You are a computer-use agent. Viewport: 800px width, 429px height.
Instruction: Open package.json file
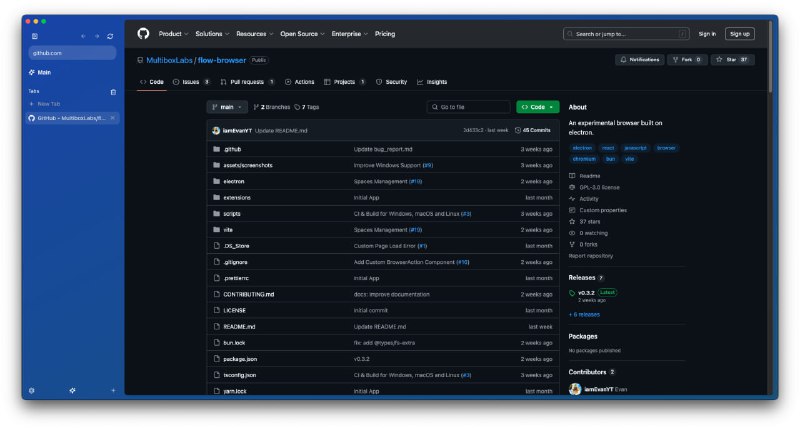coord(240,359)
